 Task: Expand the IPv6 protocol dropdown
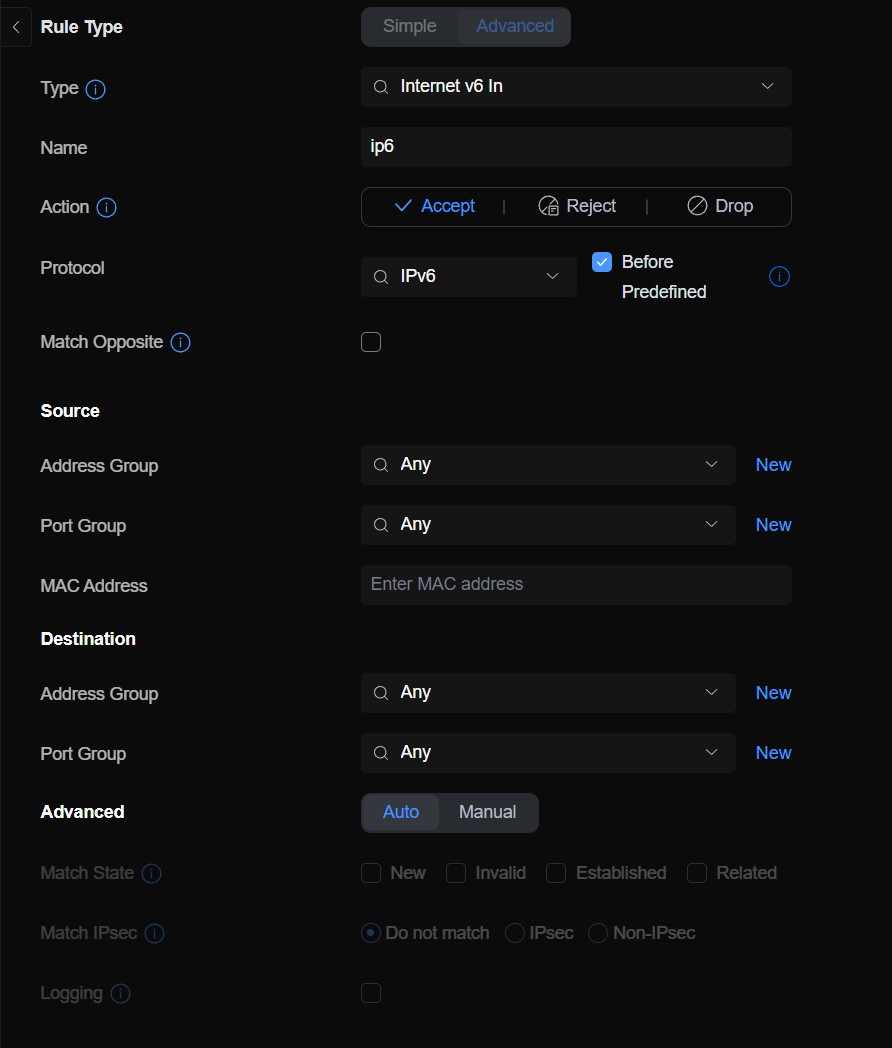[x=468, y=277]
